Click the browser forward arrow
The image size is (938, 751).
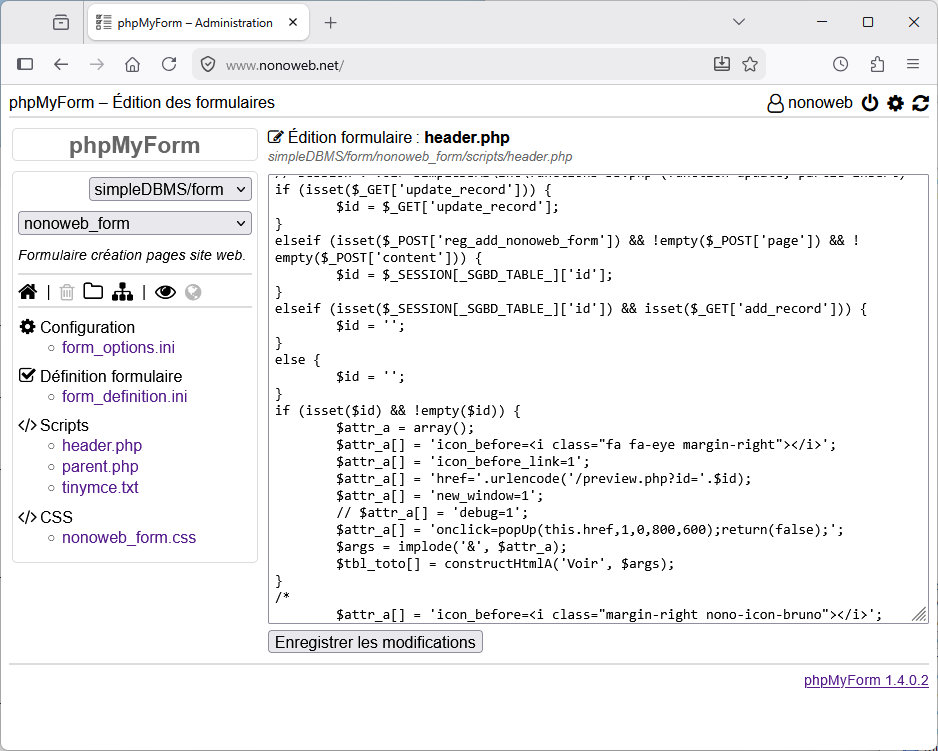(x=97, y=64)
